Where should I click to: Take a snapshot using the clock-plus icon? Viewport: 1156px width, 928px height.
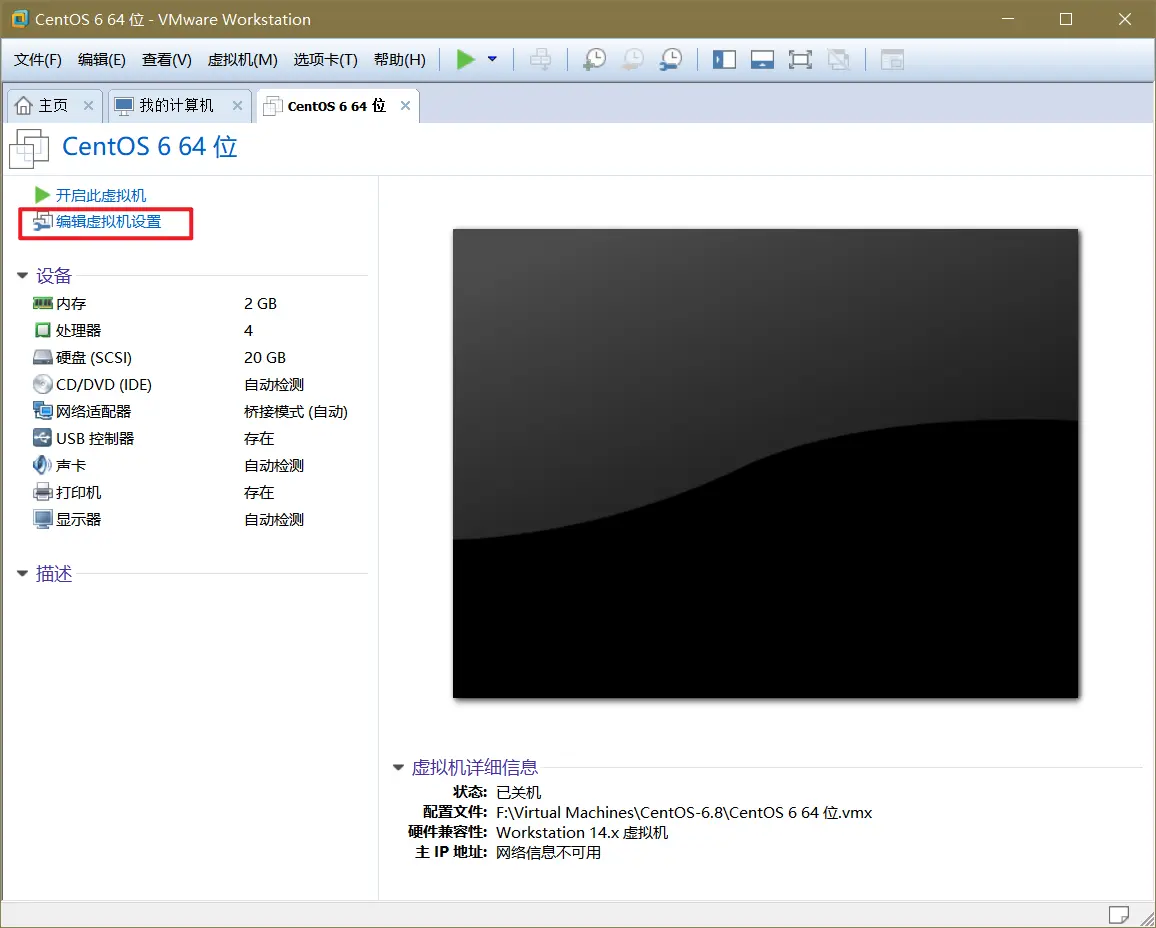[594, 59]
